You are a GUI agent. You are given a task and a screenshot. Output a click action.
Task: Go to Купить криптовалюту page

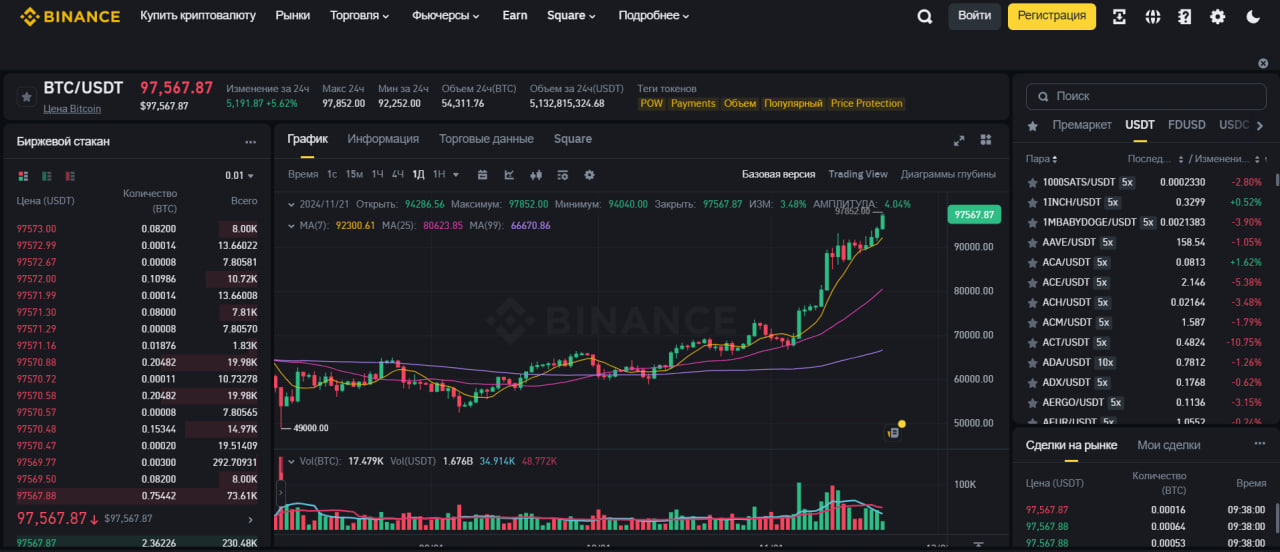tap(198, 16)
